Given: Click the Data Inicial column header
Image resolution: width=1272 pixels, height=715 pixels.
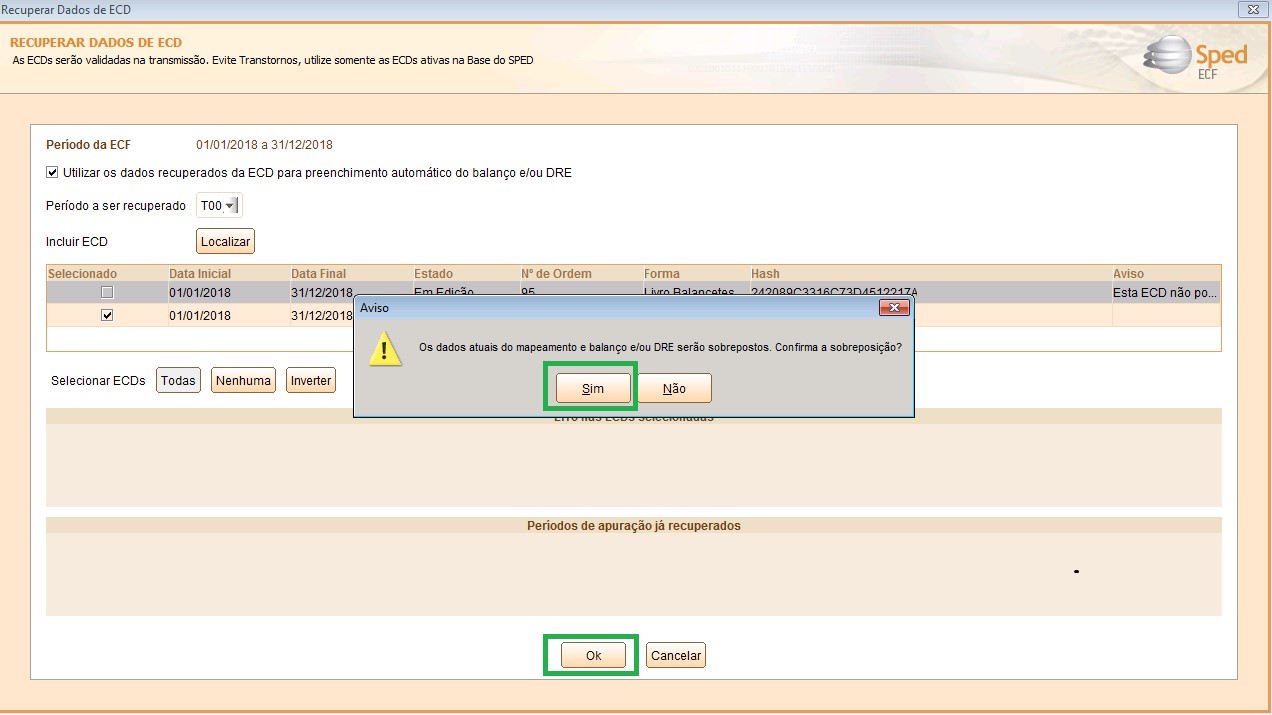Looking at the screenshot, I should [228, 273].
